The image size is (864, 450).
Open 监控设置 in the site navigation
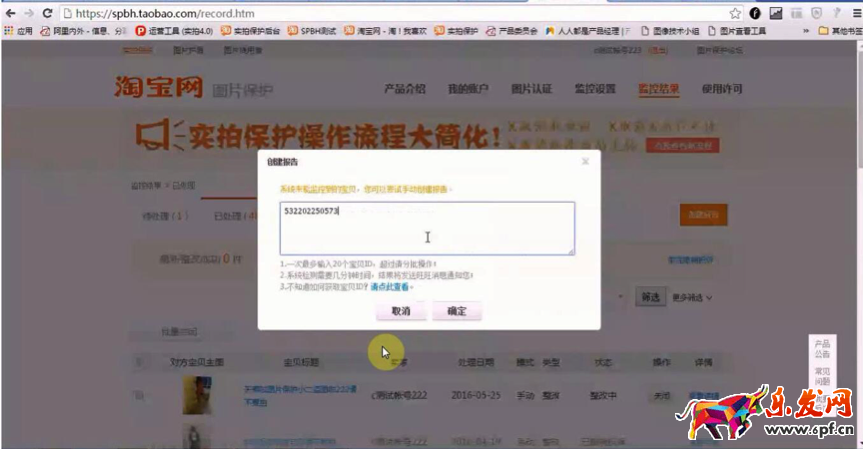[595, 89]
